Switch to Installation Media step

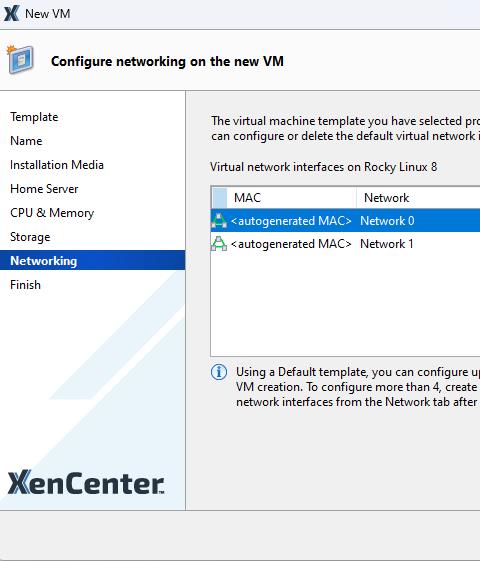click(57, 165)
